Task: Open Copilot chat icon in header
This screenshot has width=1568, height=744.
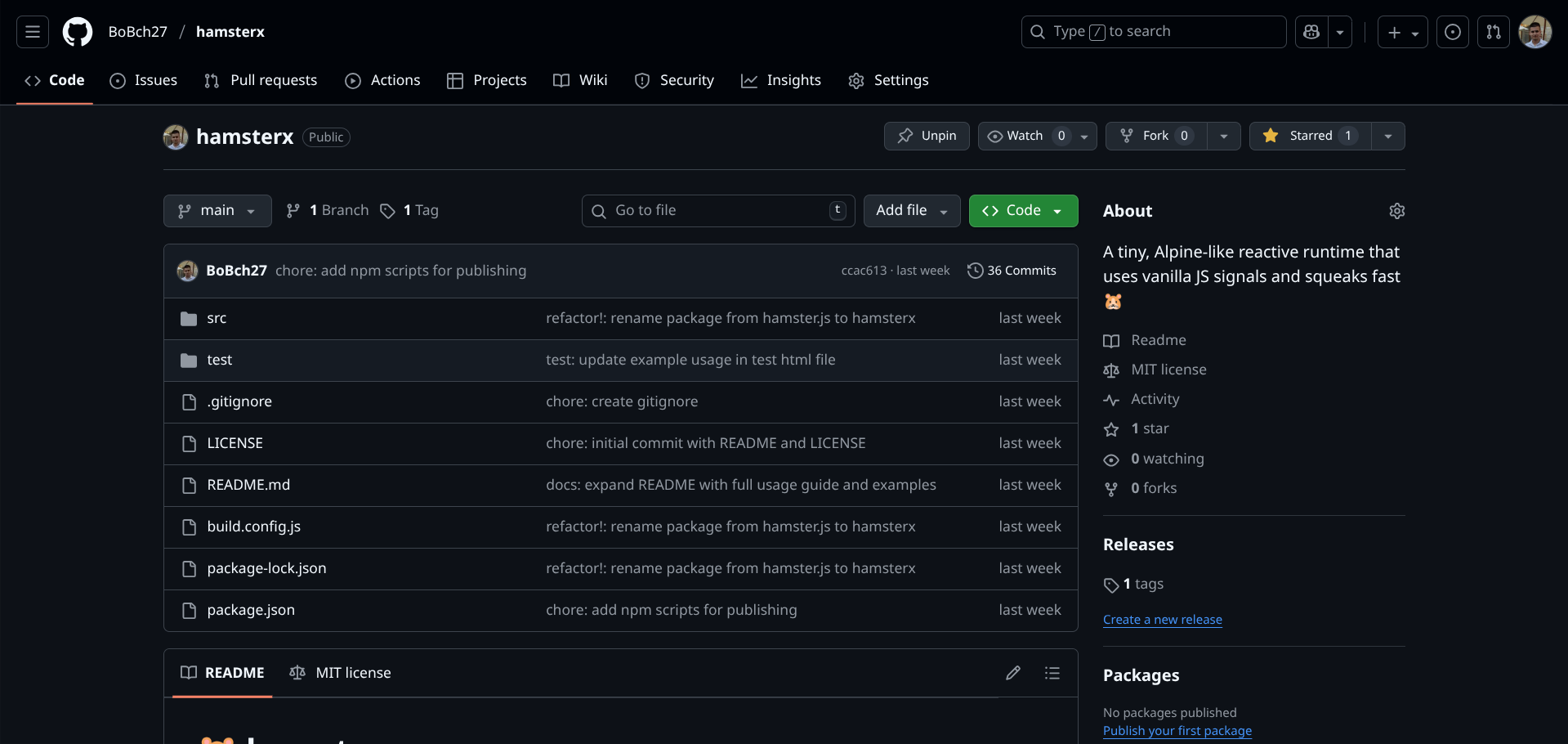Action: pos(1311,32)
